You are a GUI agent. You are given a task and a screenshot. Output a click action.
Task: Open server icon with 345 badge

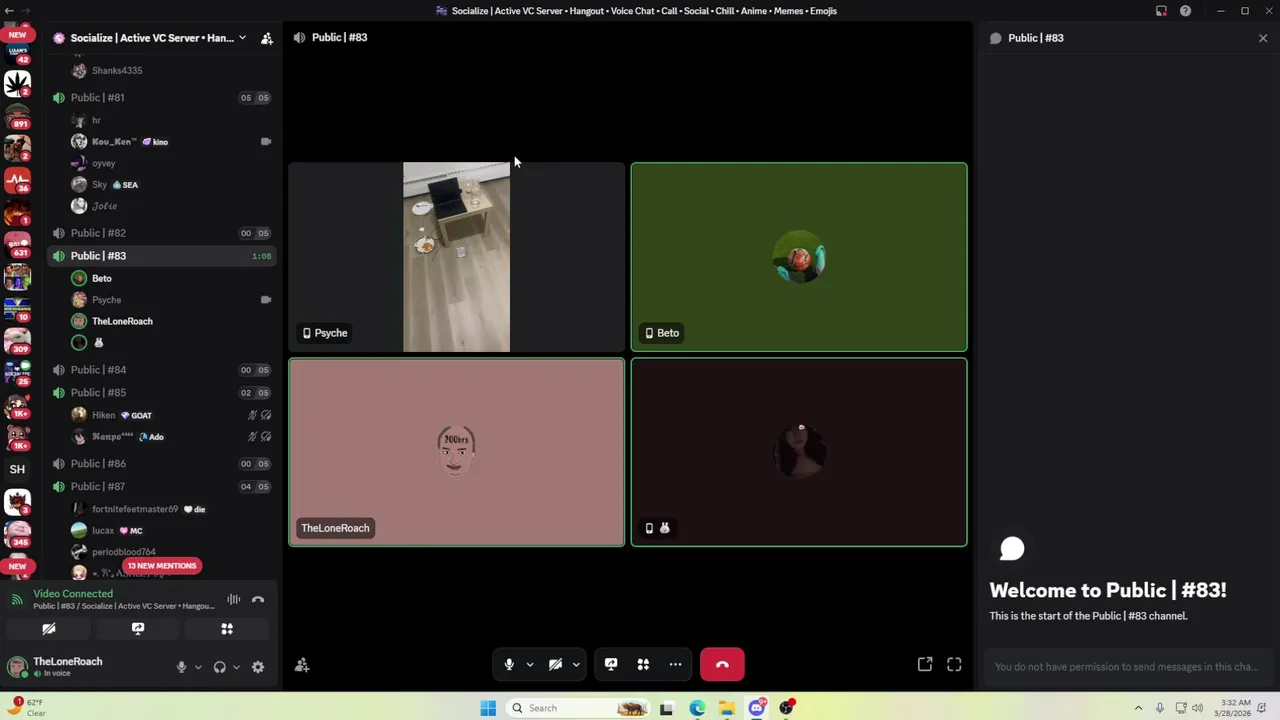pos(17,534)
